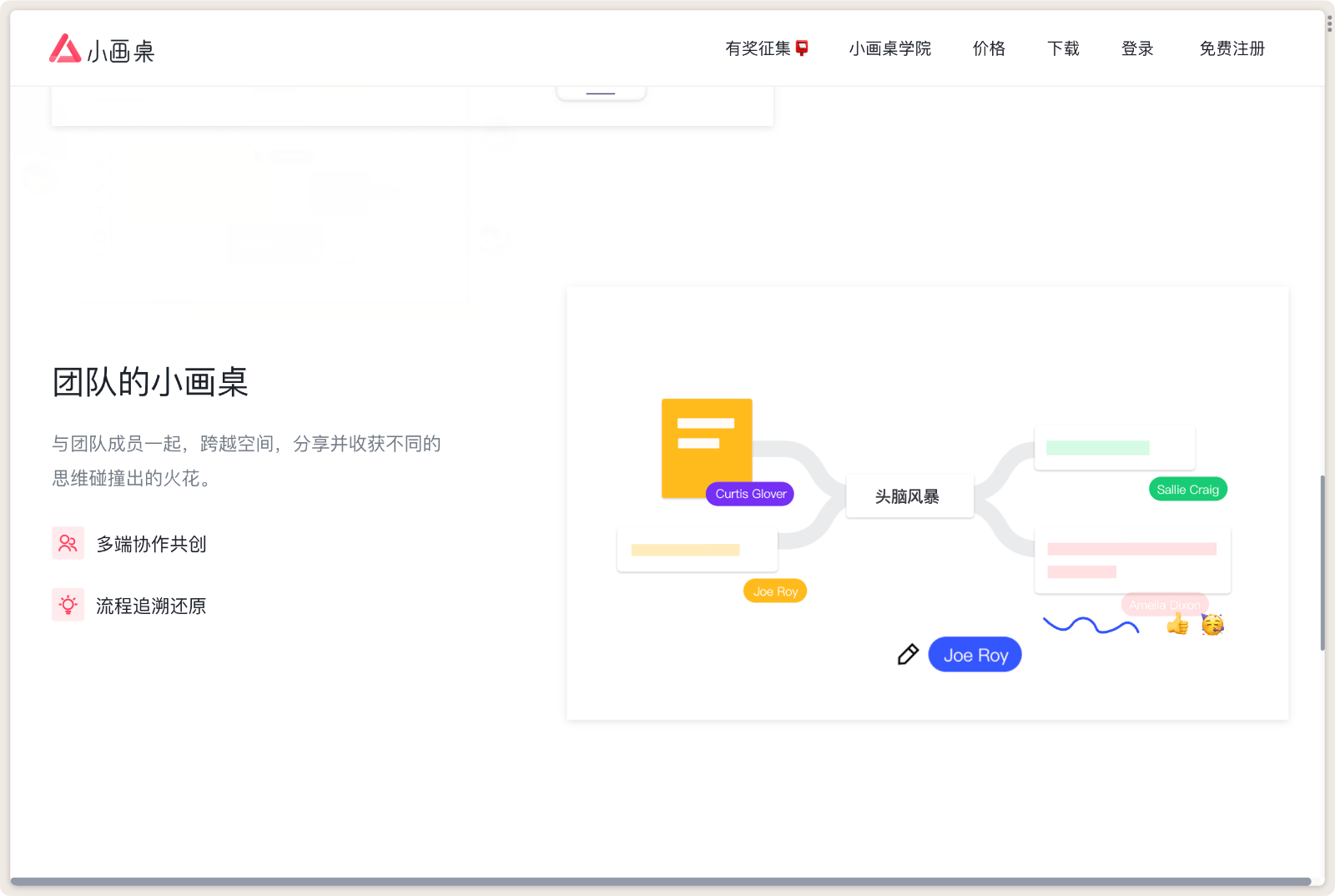Click the thumbs-up emoji reaction

pos(1176,623)
